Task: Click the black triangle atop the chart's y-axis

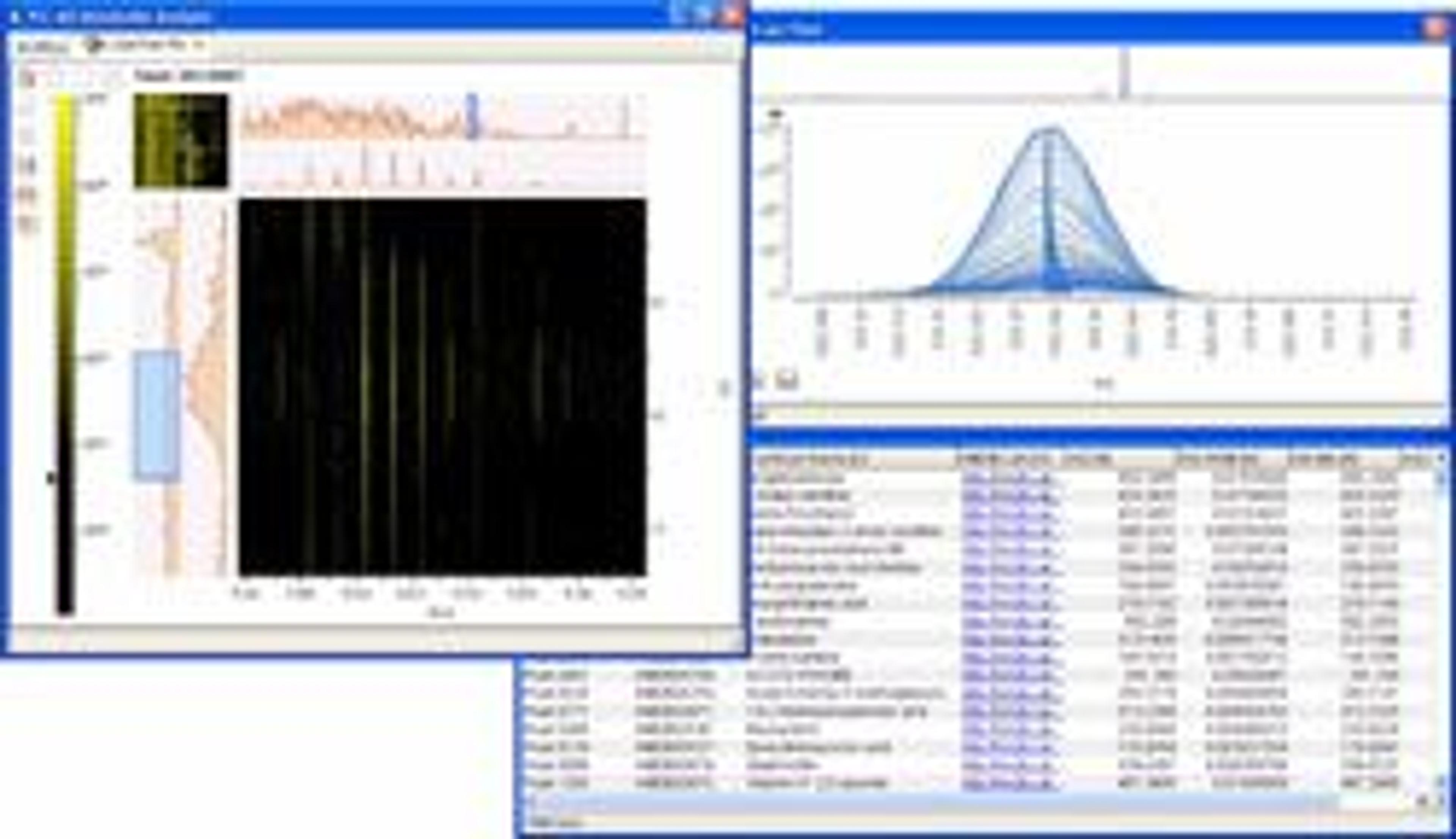Action: pos(776,113)
